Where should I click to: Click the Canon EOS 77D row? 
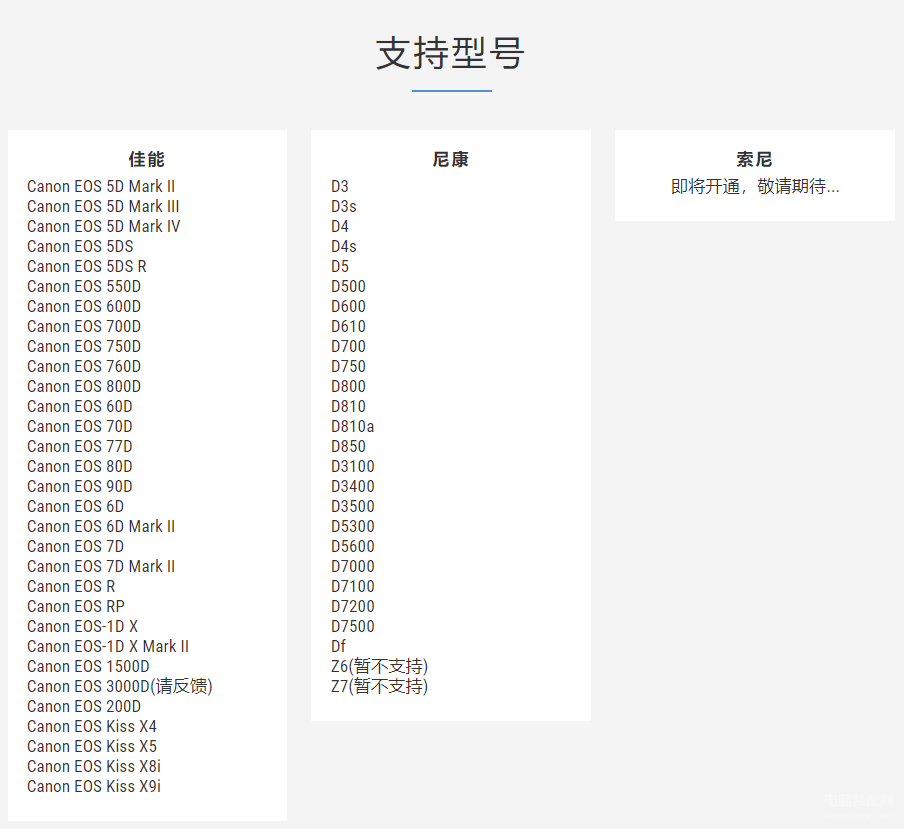[x=80, y=446]
